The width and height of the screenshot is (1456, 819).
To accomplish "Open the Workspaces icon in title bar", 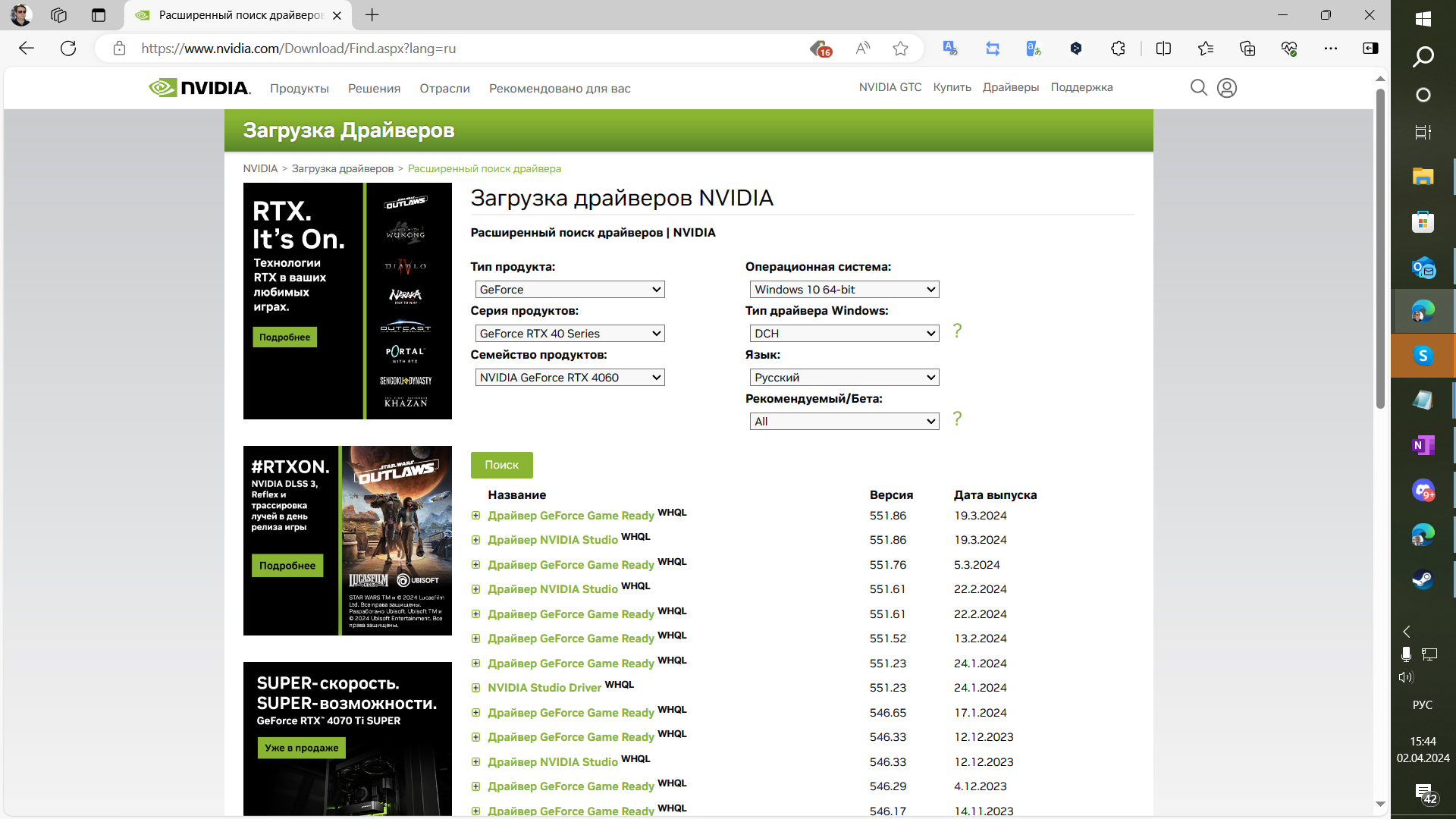I will pyautogui.click(x=59, y=15).
